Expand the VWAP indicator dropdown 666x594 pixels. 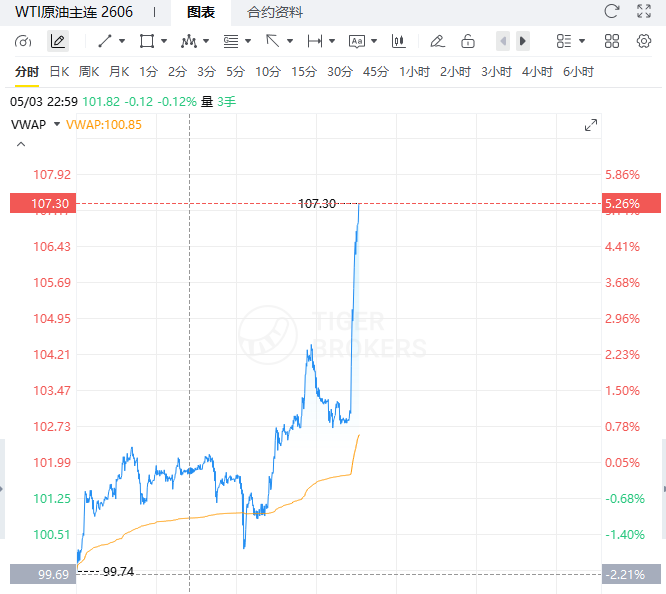pos(56,124)
